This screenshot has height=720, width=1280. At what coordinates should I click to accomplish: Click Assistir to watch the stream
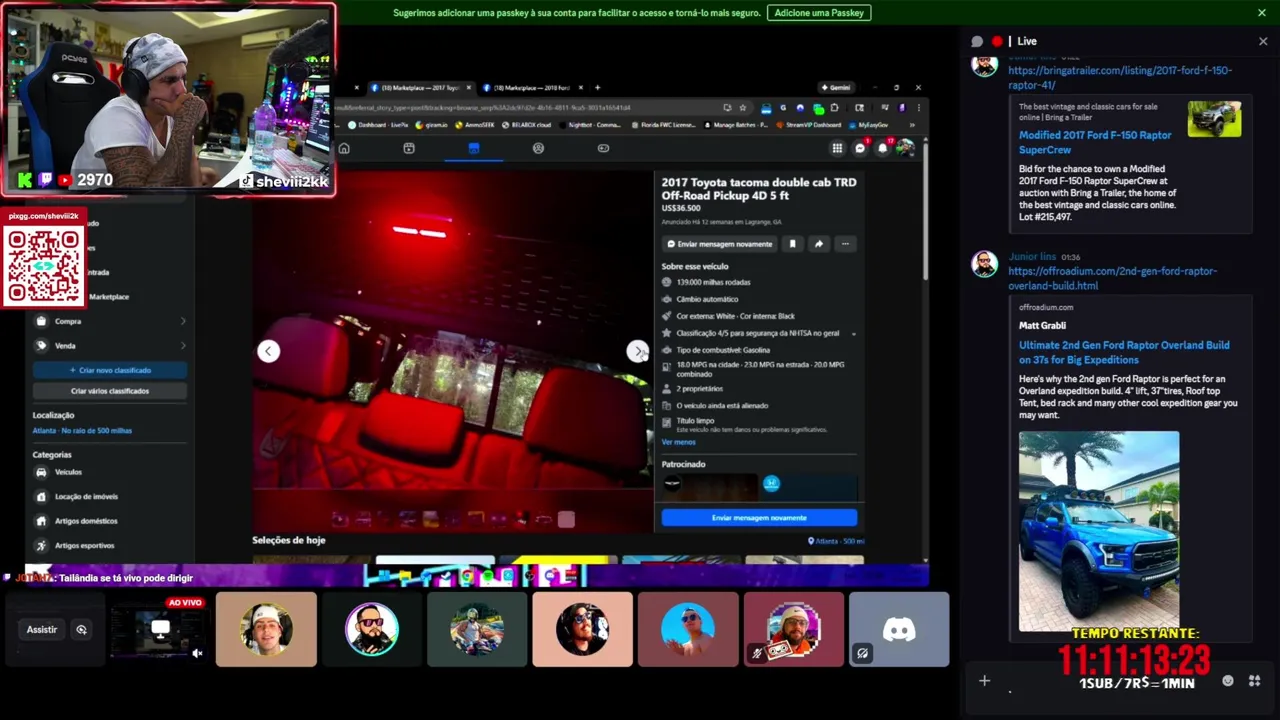(x=42, y=630)
